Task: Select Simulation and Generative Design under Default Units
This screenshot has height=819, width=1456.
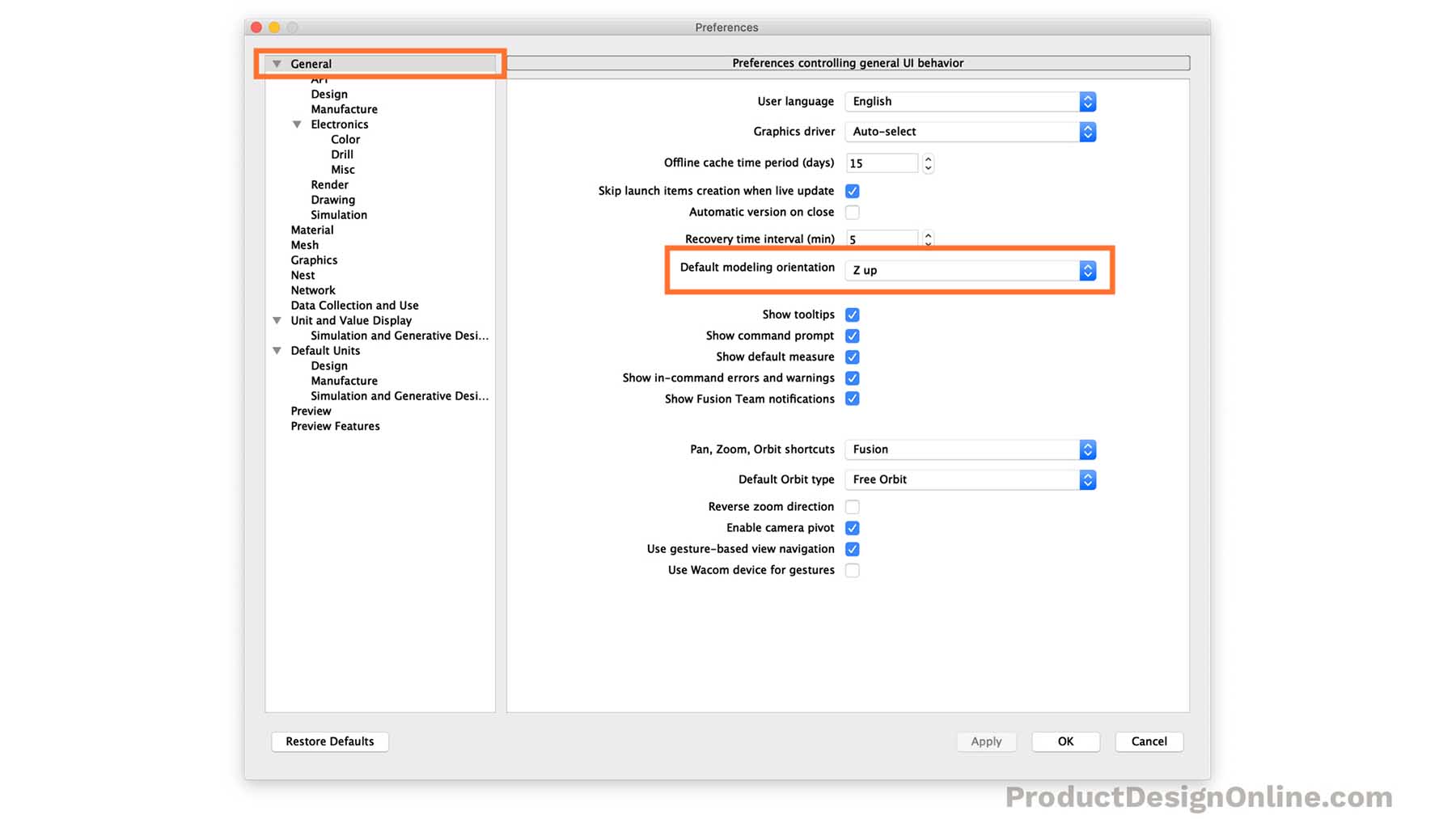Action: [x=400, y=396]
